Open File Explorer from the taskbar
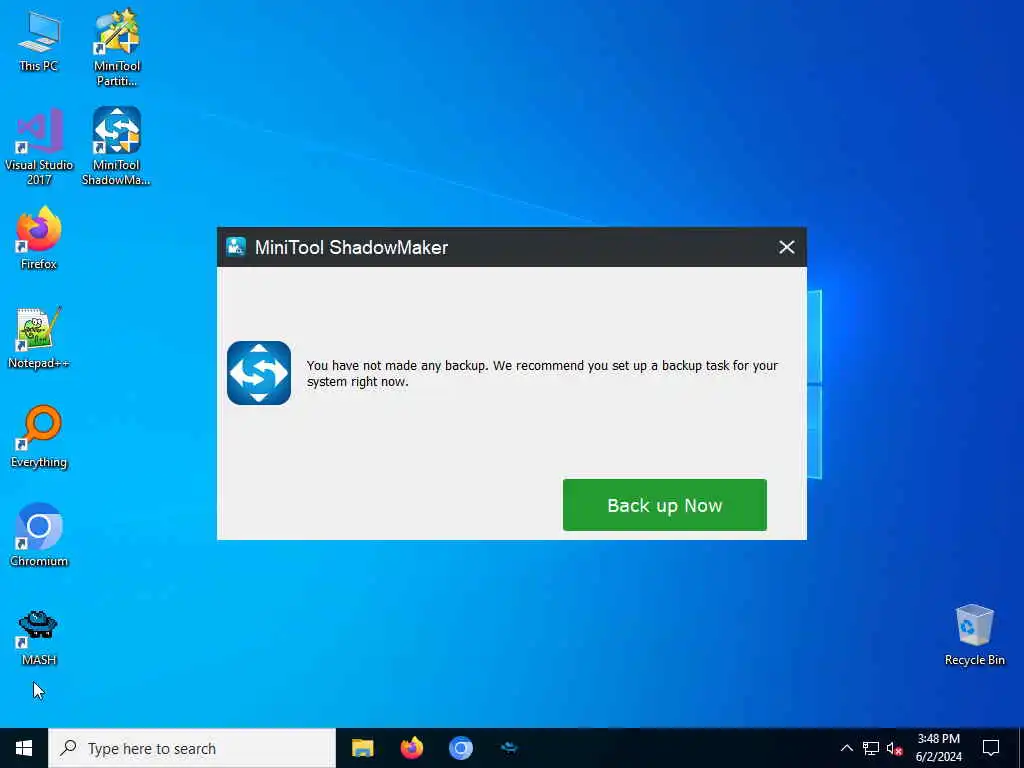The width and height of the screenshot is (1024, 768). click(x=362, y=748)
